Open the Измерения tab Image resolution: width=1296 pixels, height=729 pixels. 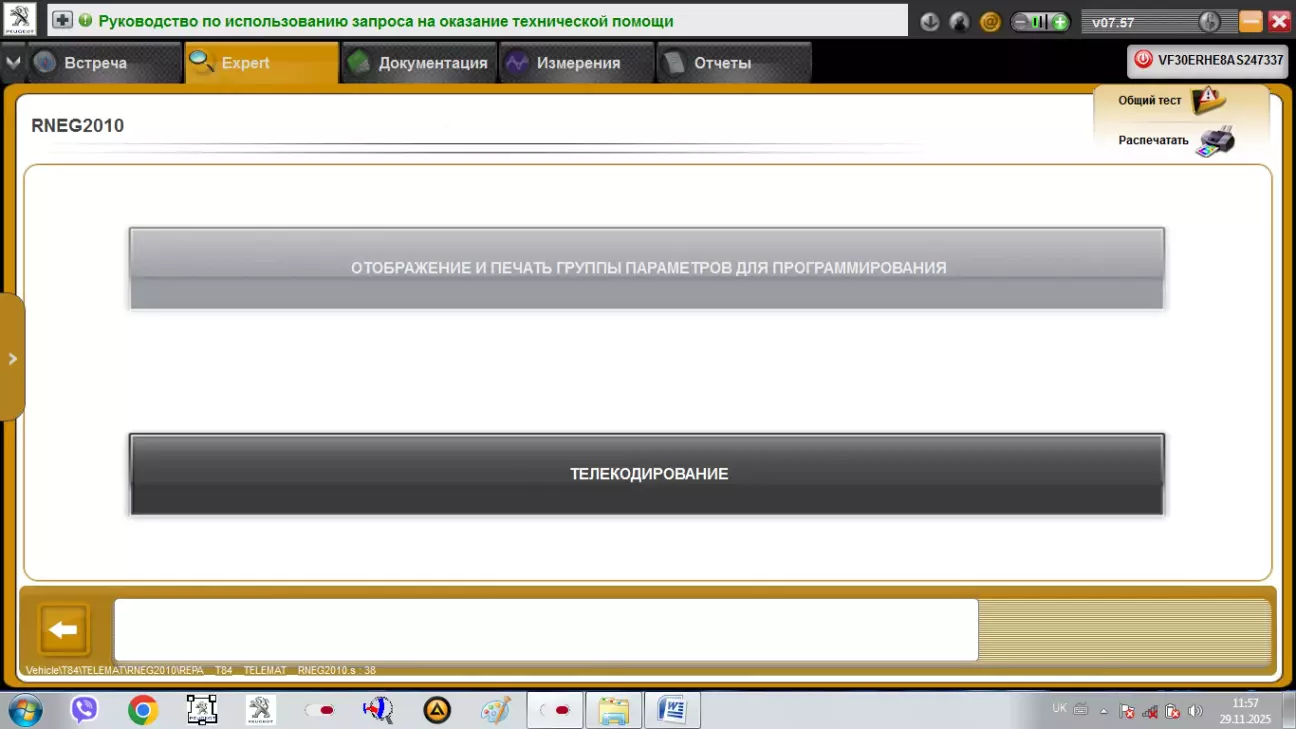coord(577,63)
